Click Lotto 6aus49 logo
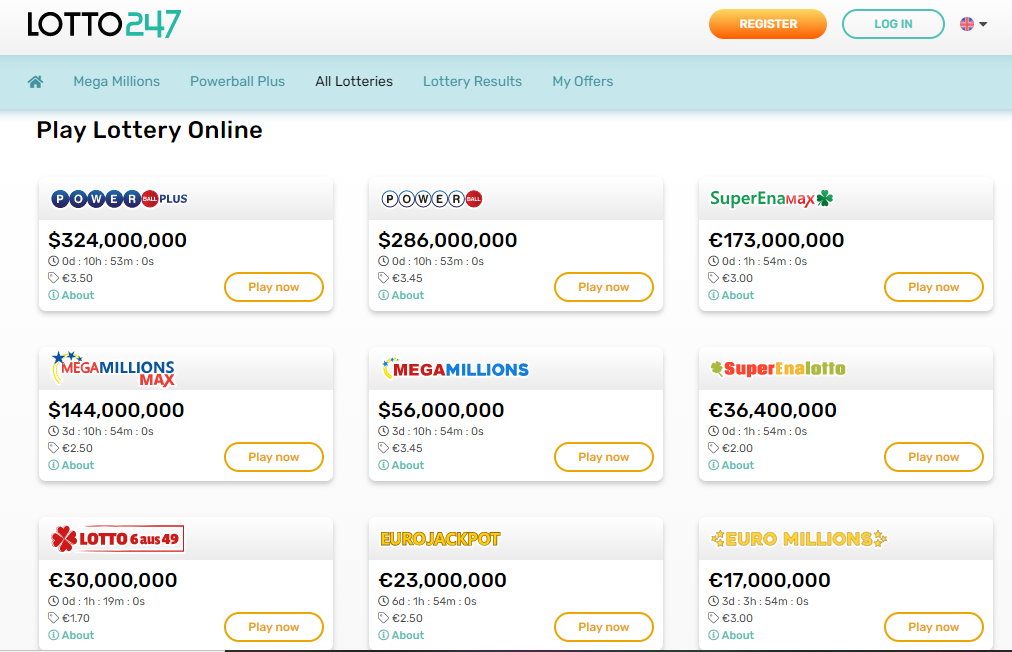 (117, 539)
